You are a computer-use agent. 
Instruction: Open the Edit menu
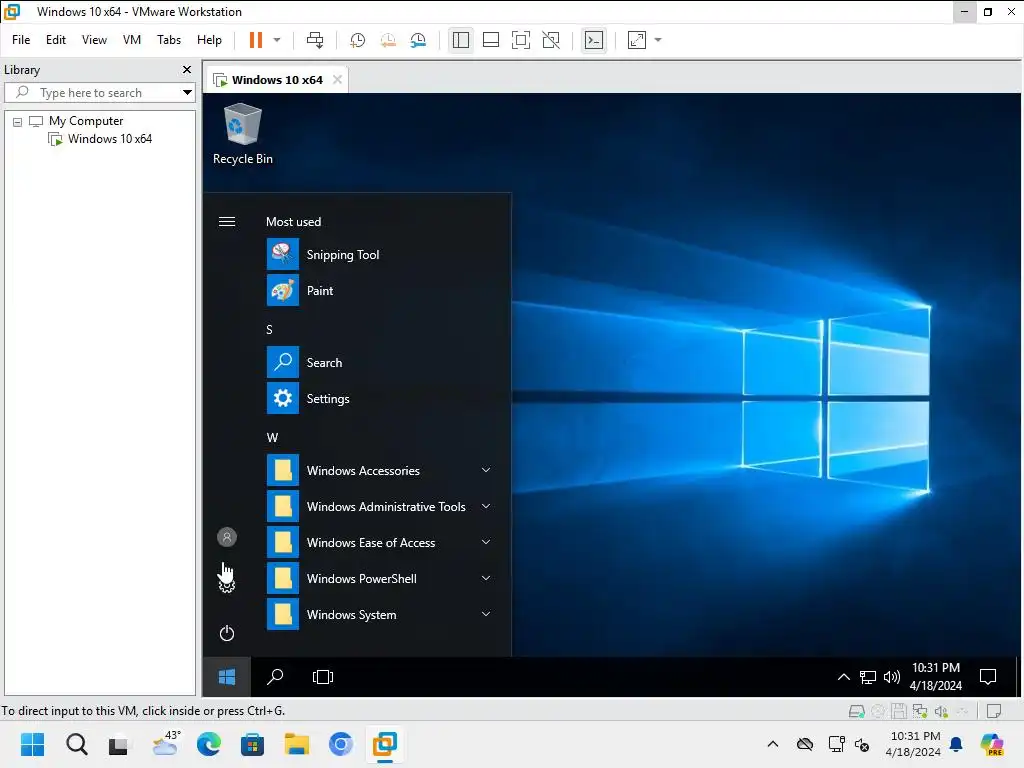point(56,40)
